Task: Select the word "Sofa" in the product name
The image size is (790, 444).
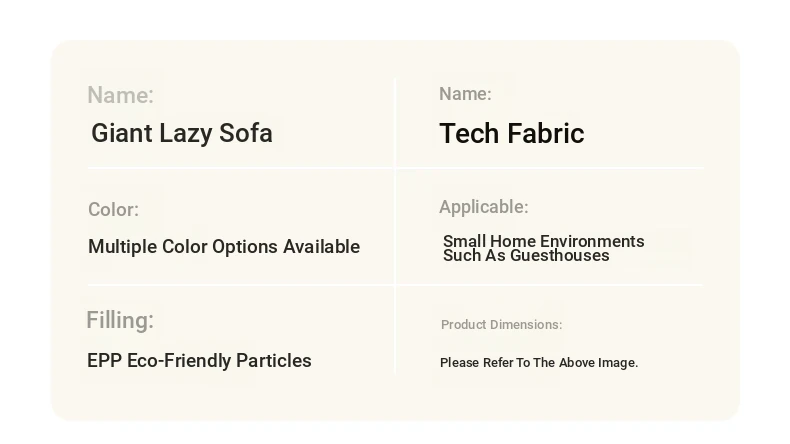Action: (x=246, y=133)
